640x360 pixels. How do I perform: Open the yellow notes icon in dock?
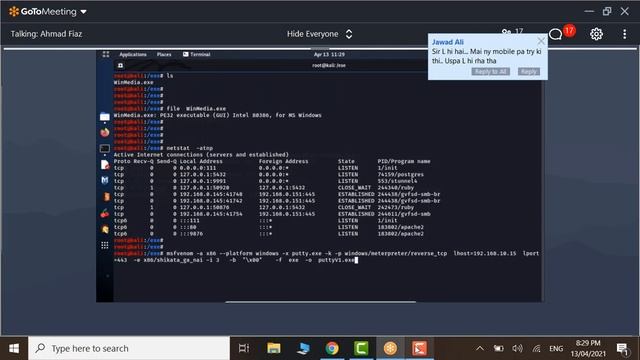105,229
